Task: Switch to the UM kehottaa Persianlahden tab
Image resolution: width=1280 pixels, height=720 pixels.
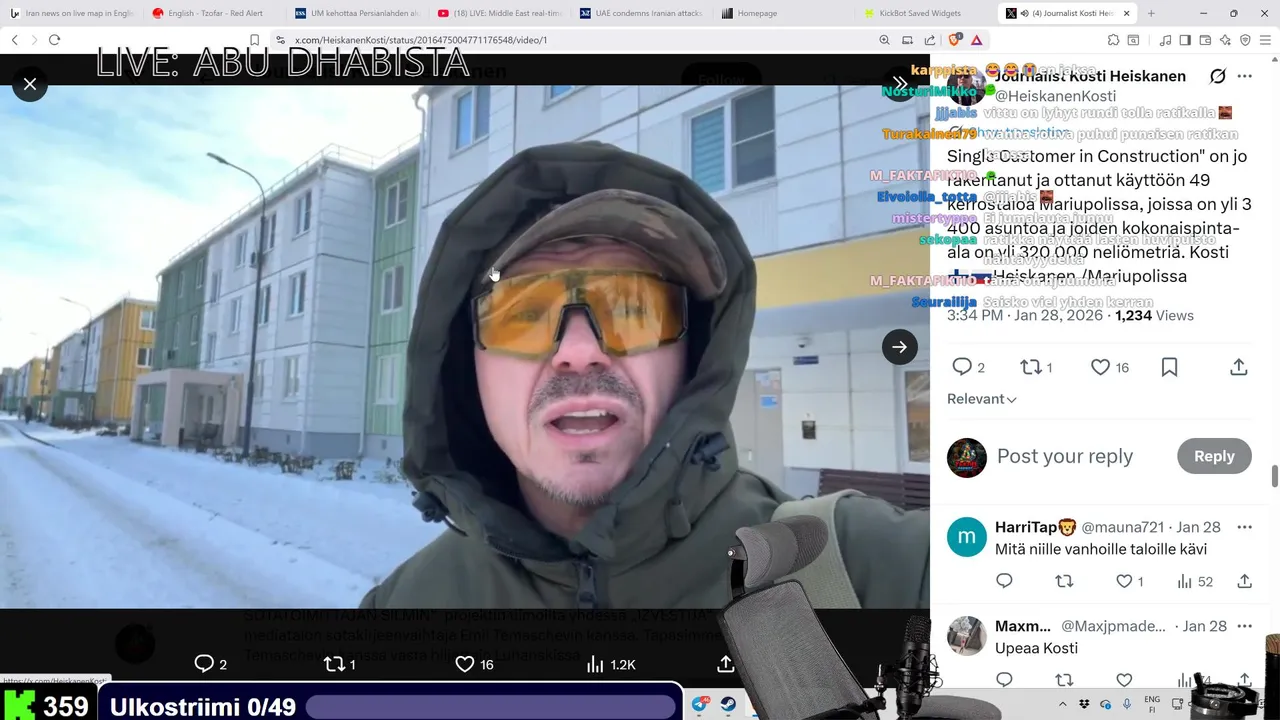Action: pos(358,13)
